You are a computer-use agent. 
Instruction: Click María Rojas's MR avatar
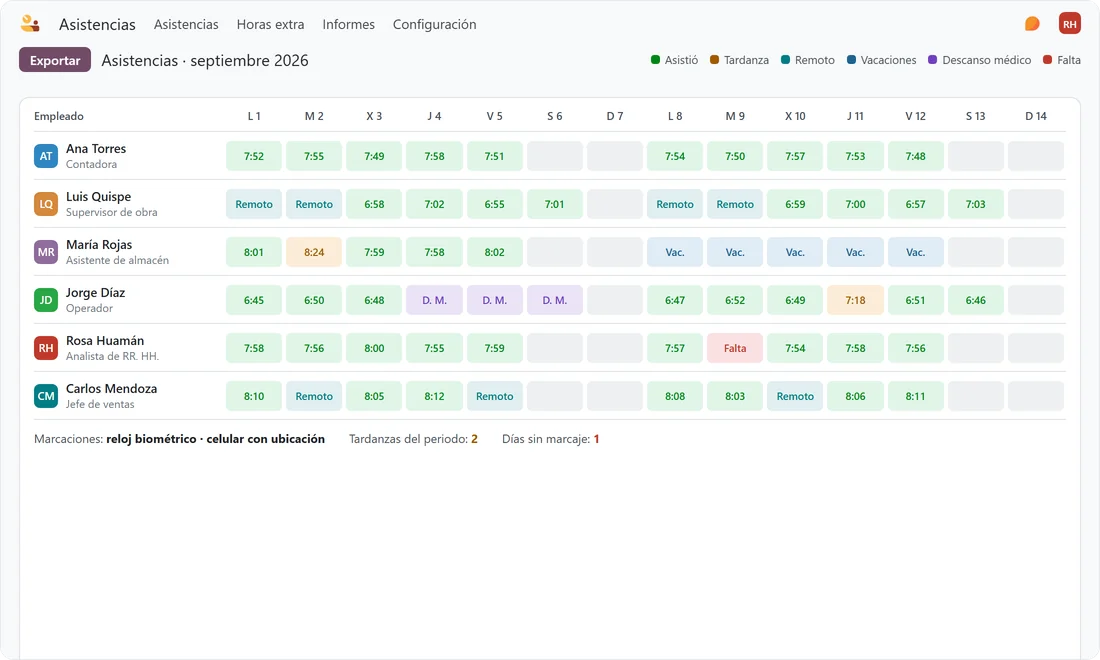(x=46, y=252)
